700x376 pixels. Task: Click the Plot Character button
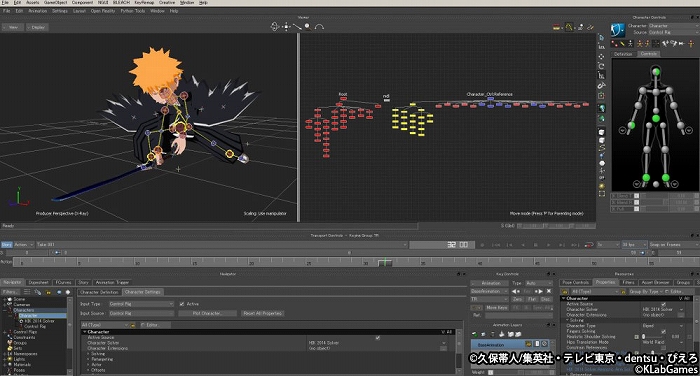[207, 313]
